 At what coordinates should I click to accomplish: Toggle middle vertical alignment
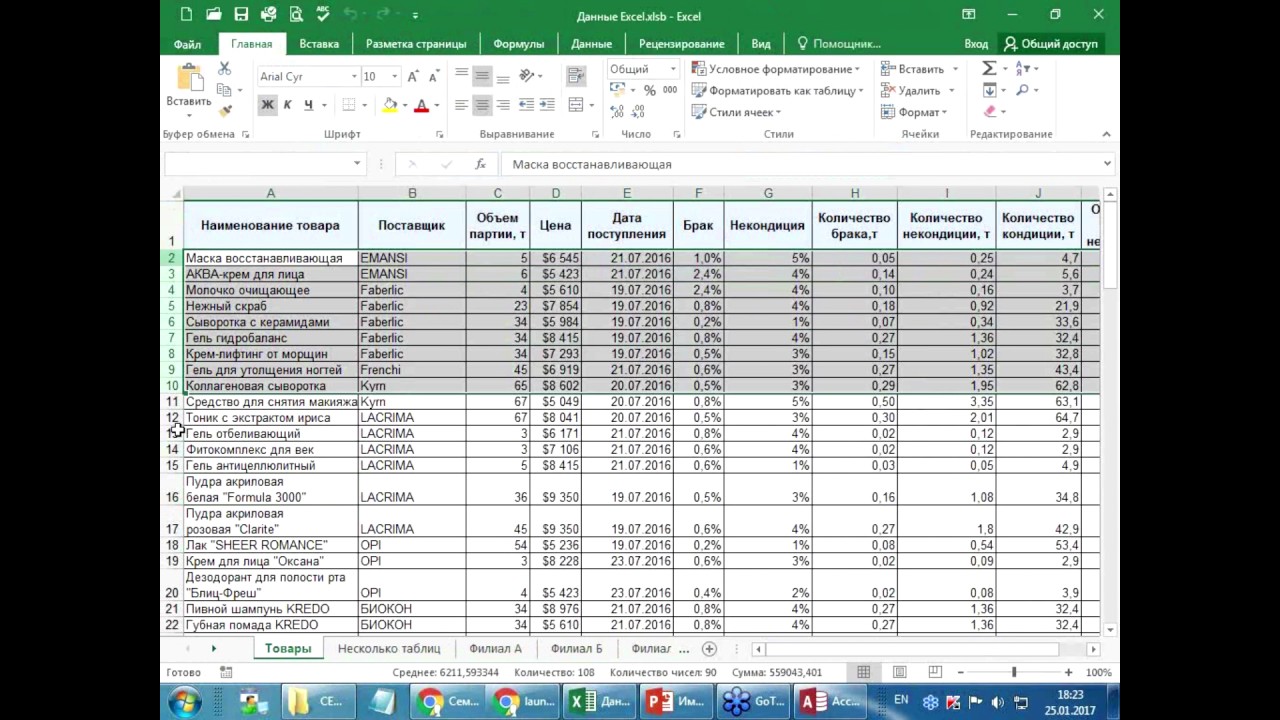482,76
